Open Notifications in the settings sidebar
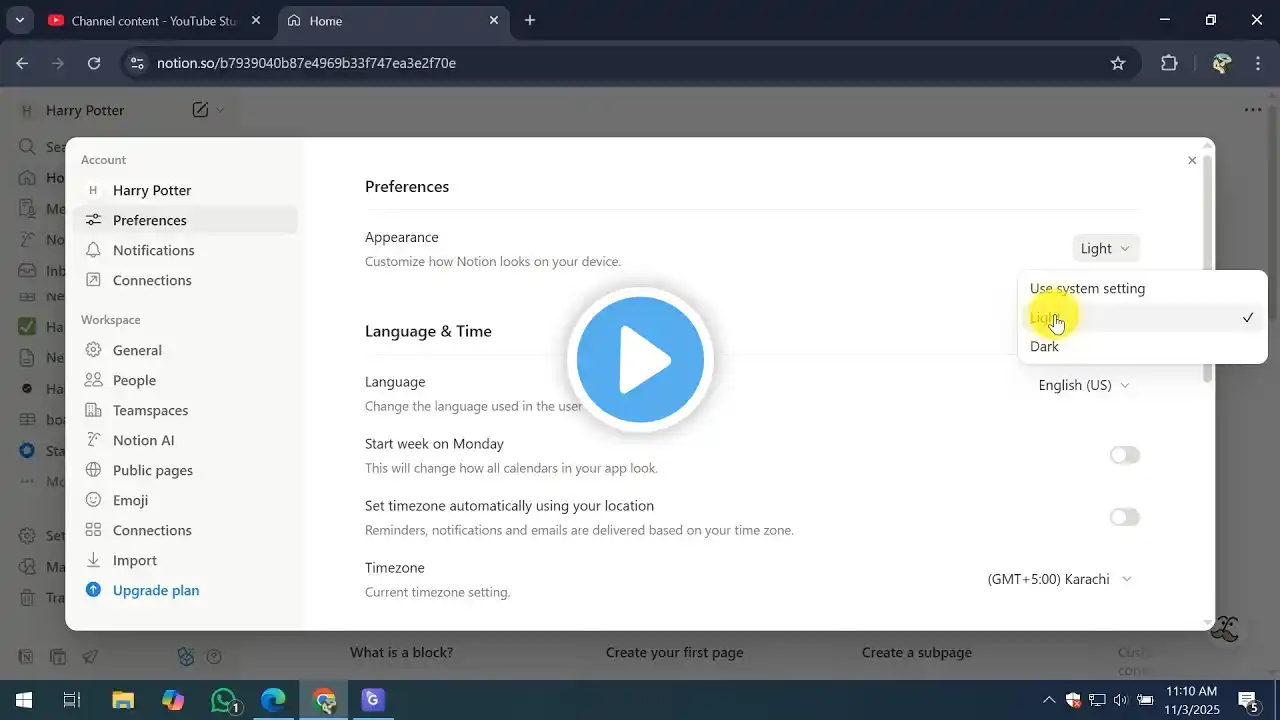 click(185, 250)
